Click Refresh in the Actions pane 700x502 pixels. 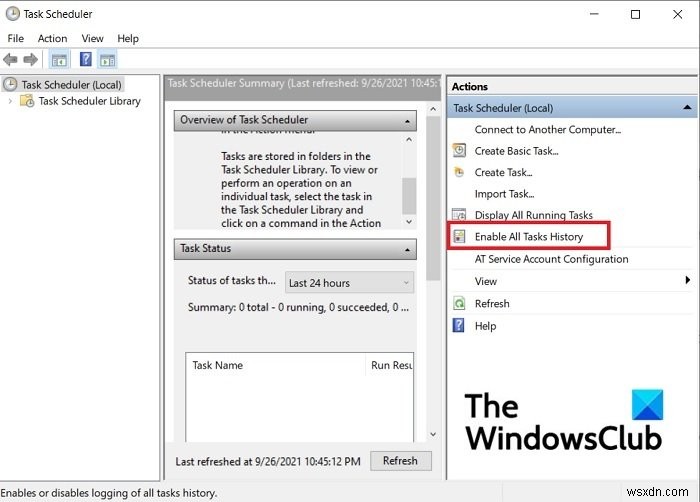point(492,304)
